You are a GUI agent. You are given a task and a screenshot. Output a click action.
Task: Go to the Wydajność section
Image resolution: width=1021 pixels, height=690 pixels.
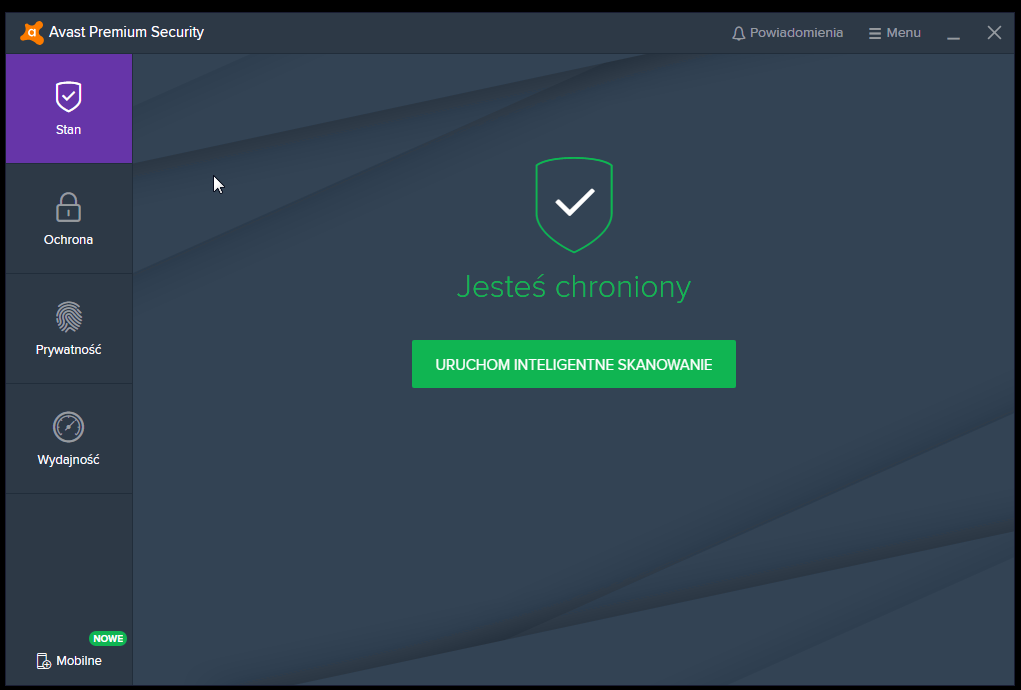(68, 438)
